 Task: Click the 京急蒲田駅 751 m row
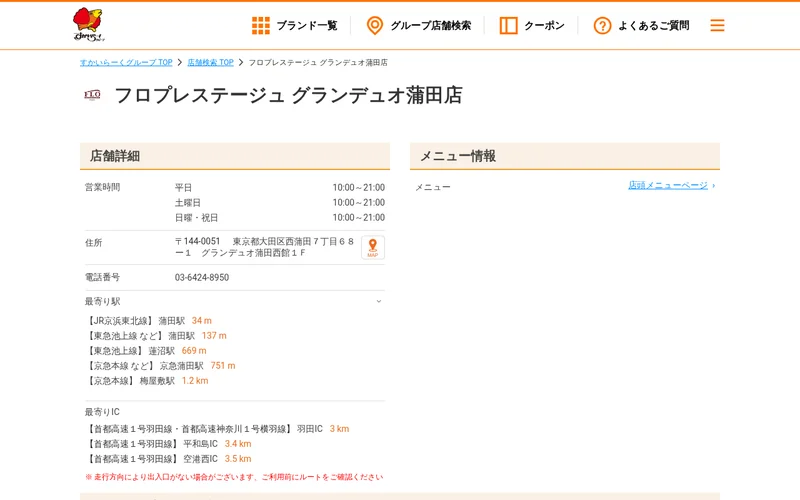[x=160, y=366]
